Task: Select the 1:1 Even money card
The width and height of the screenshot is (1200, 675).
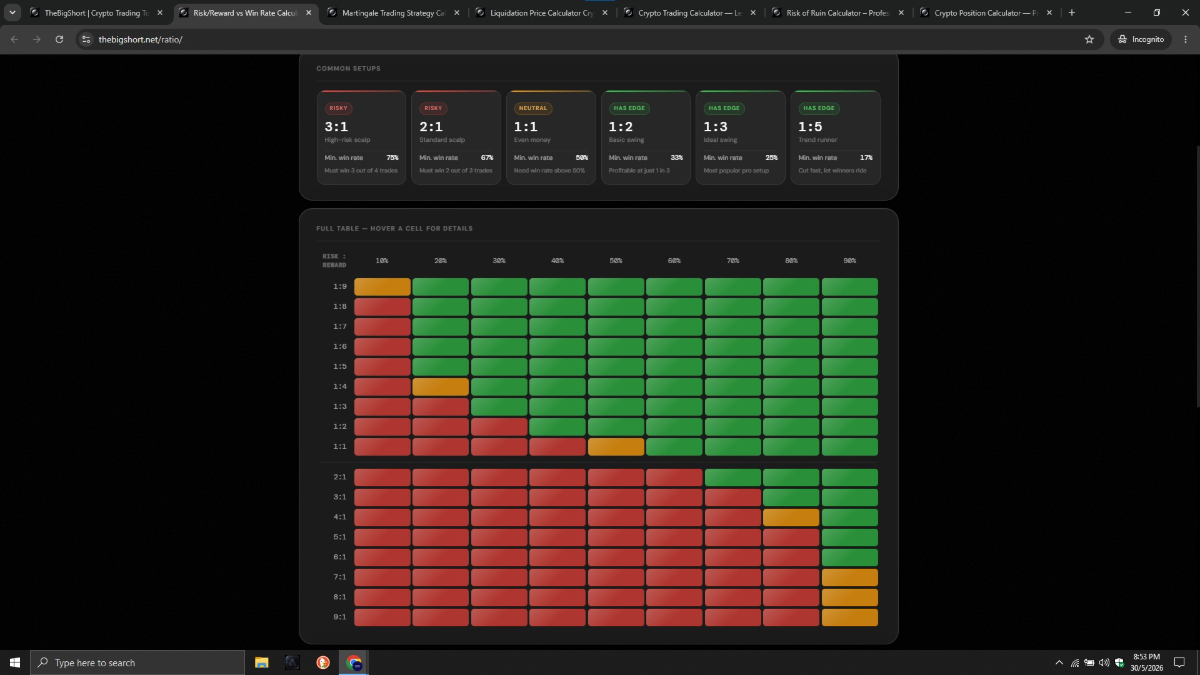Action: [551, 137]
